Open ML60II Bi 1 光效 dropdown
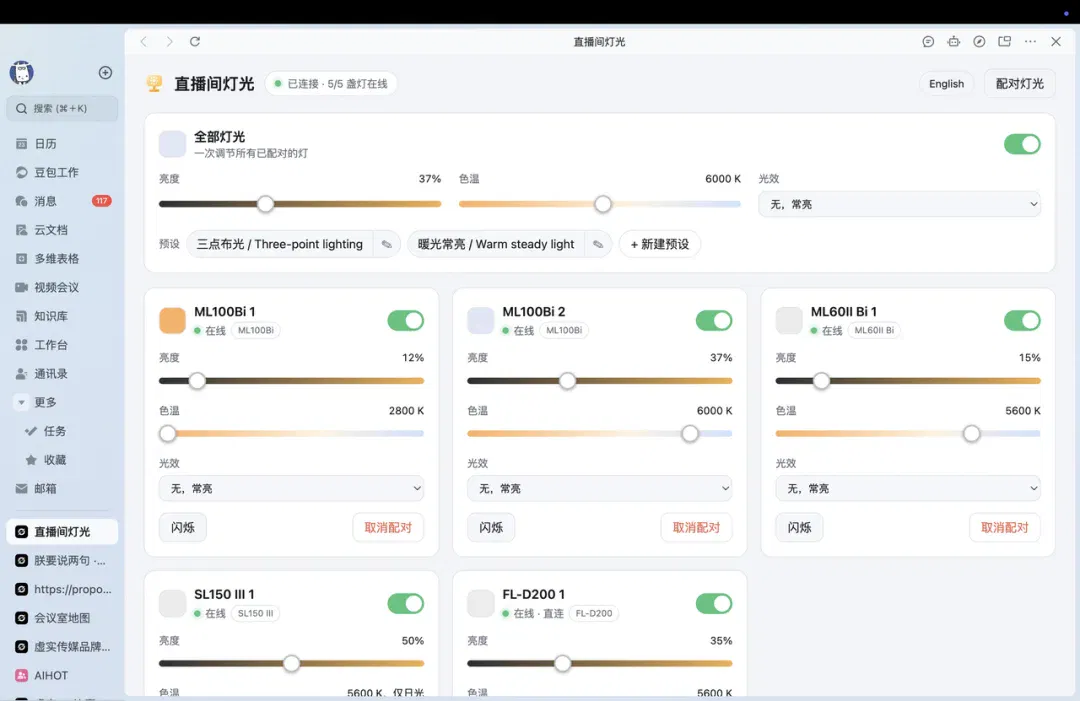Image resolution: width=1080 pixels, height=701 pixels. tap(908, 488)
